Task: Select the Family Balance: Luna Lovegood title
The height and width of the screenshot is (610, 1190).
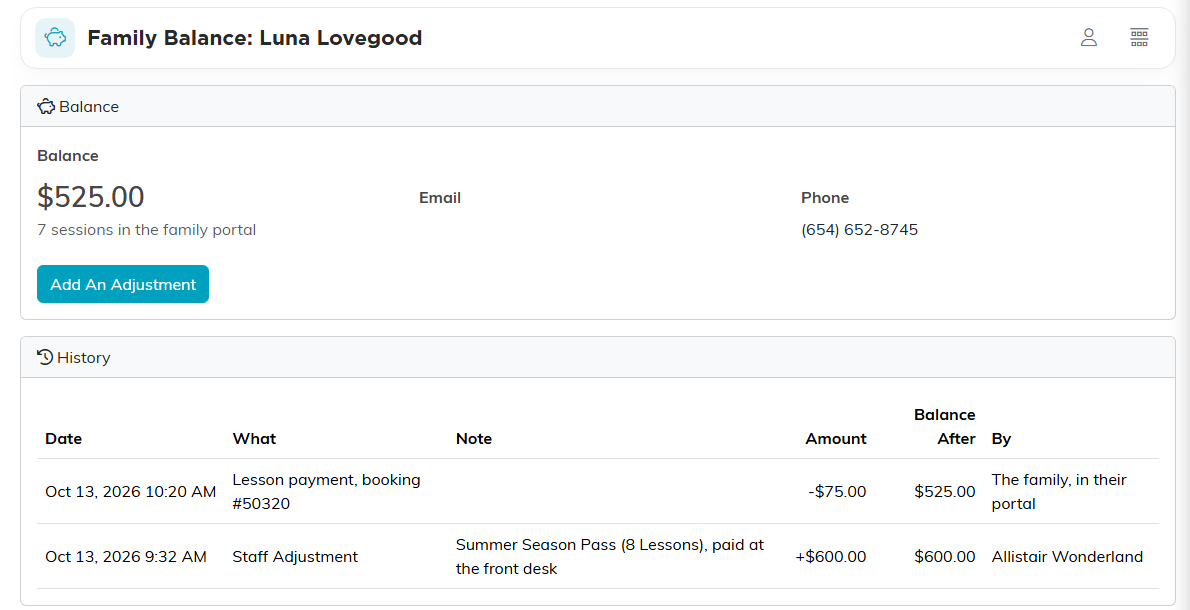Action: tap(254, 38)
